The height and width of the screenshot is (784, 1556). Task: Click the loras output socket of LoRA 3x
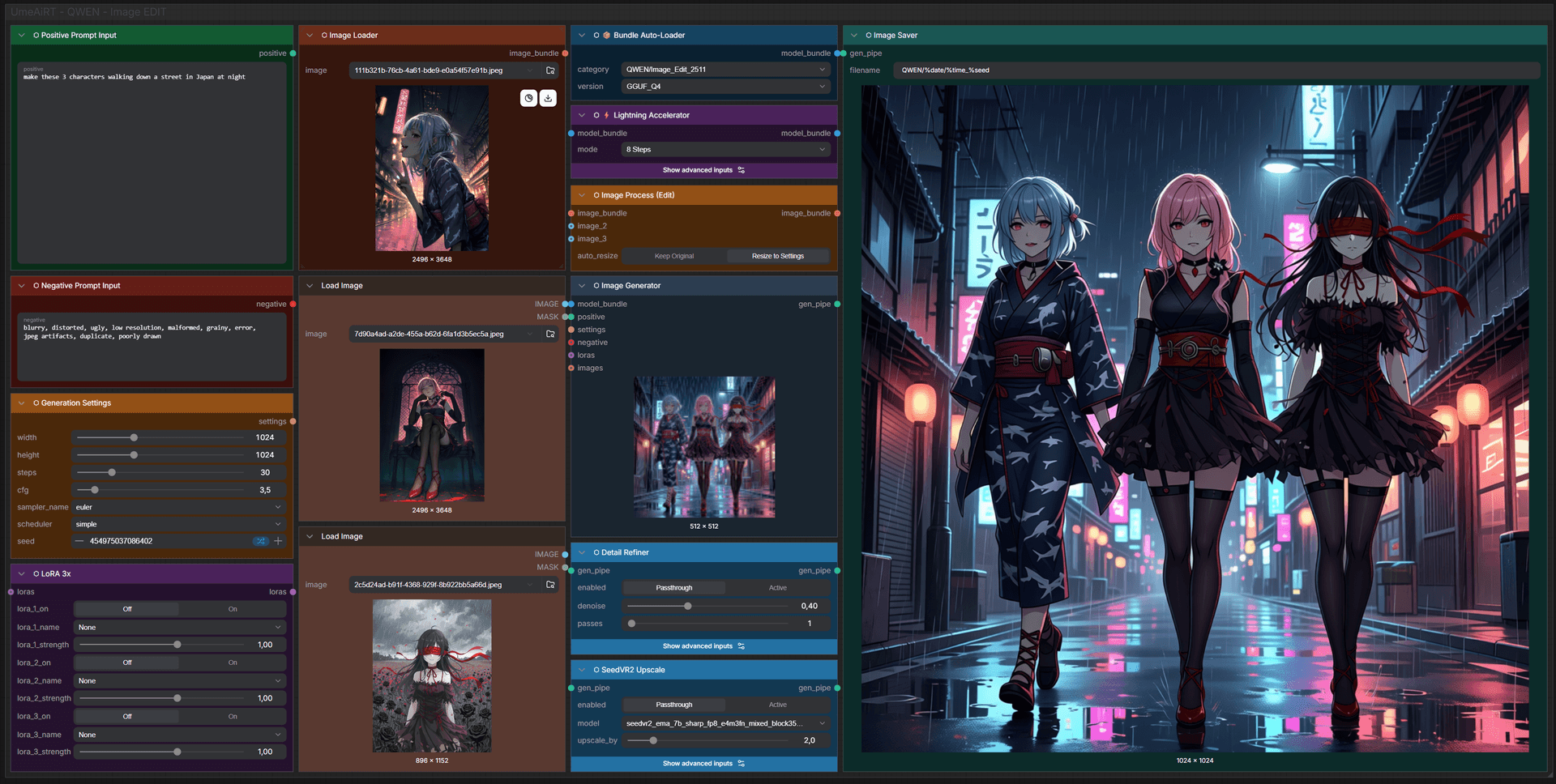click(x=293, y=592)
